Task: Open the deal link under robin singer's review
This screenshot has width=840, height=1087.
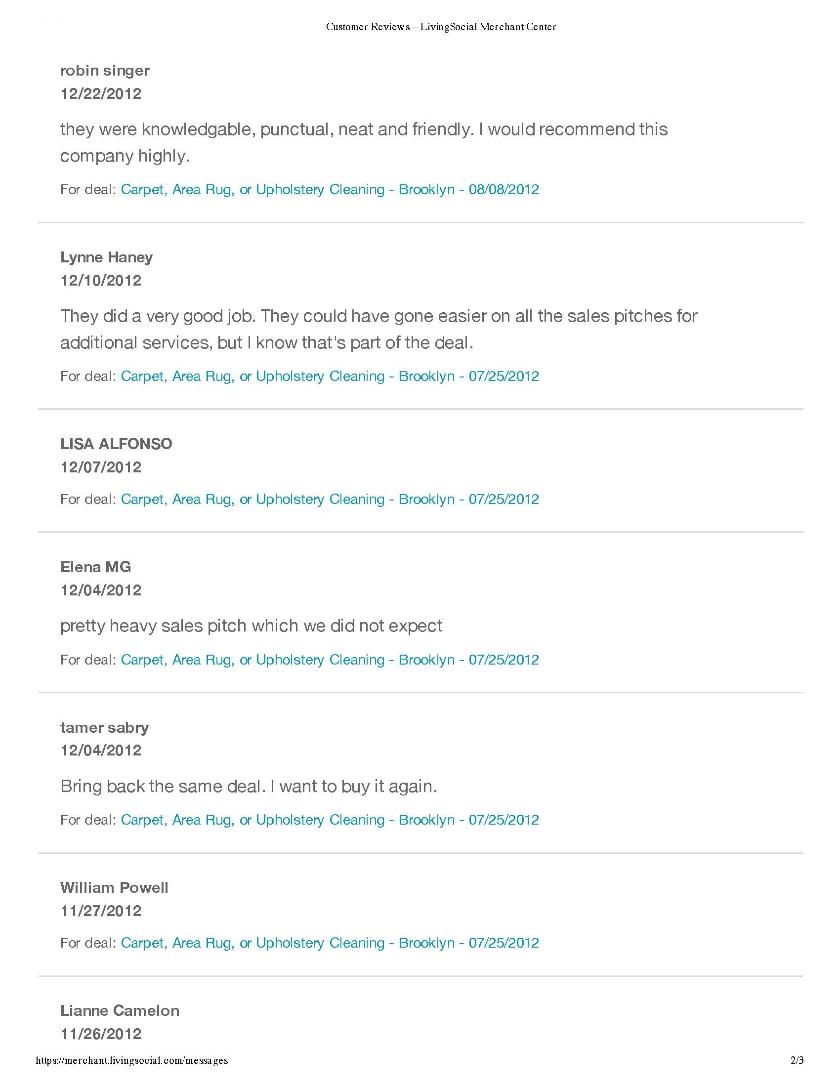Action: (x=330, y=190)
